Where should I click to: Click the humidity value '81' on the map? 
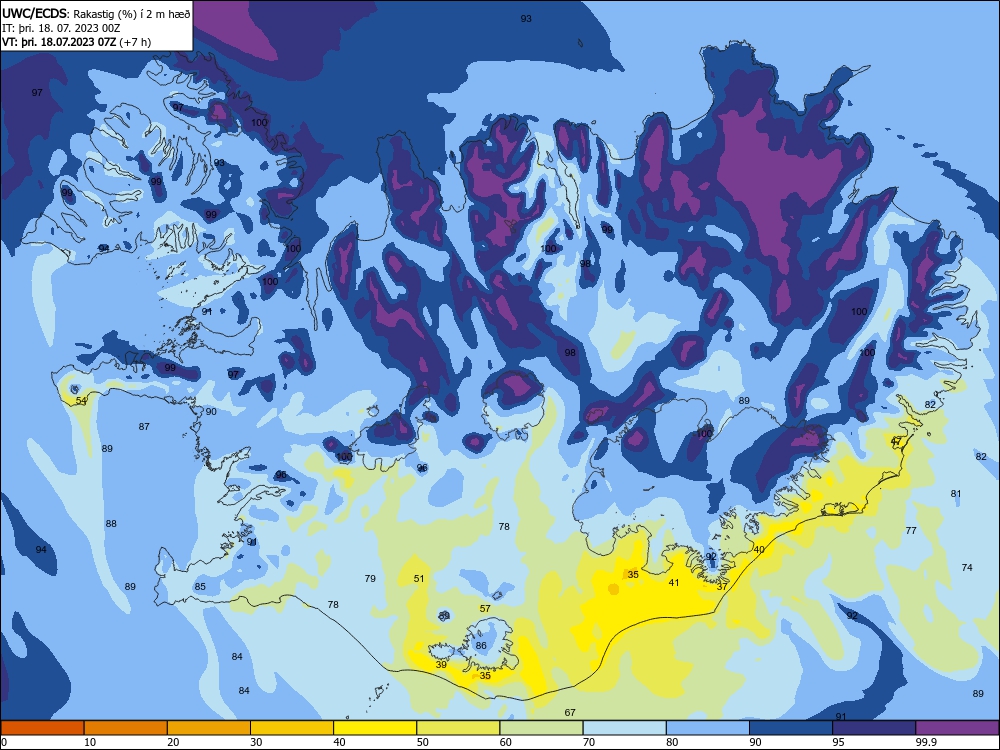pos(955,494)
